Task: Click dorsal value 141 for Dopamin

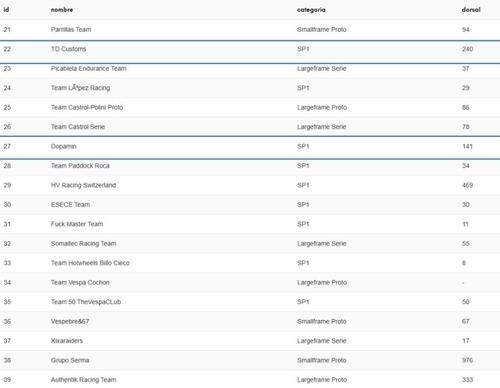Action: (x=467, y=146)
